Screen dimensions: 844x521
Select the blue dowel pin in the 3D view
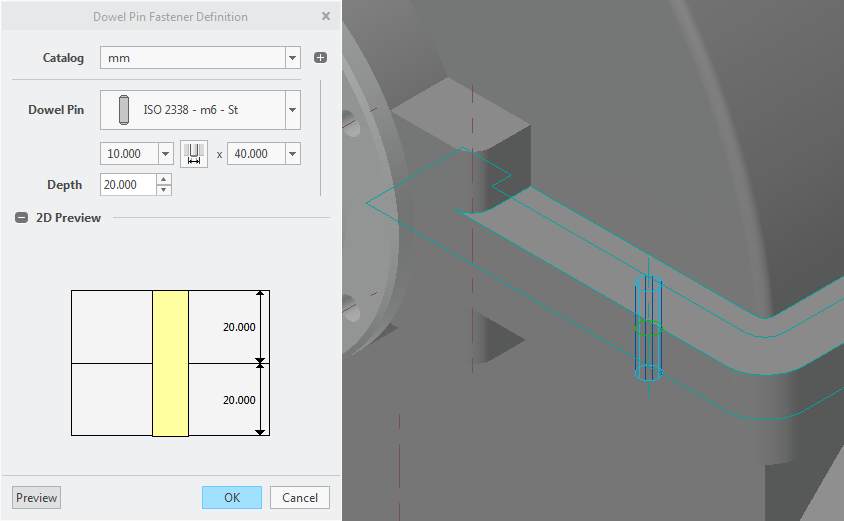coord(648,328)
